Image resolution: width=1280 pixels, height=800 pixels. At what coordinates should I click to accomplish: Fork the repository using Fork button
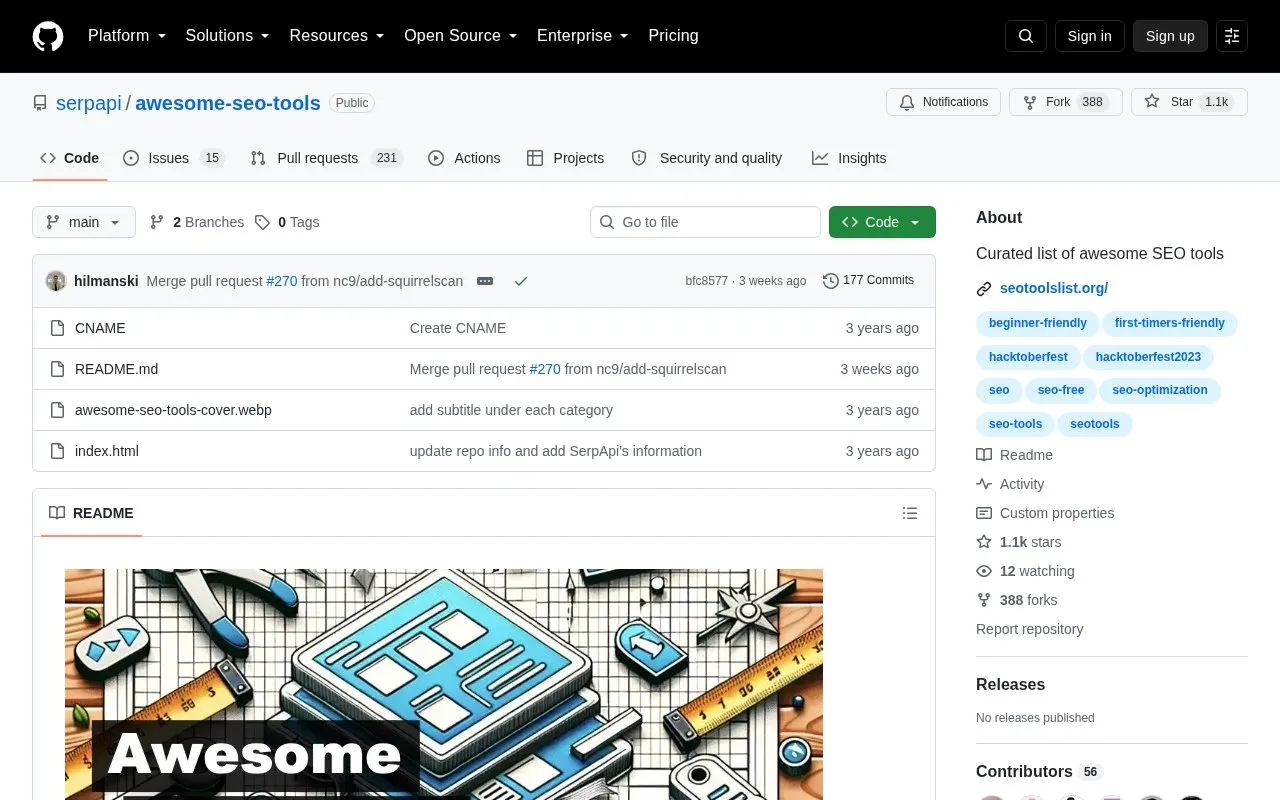tap(1066, 102)
